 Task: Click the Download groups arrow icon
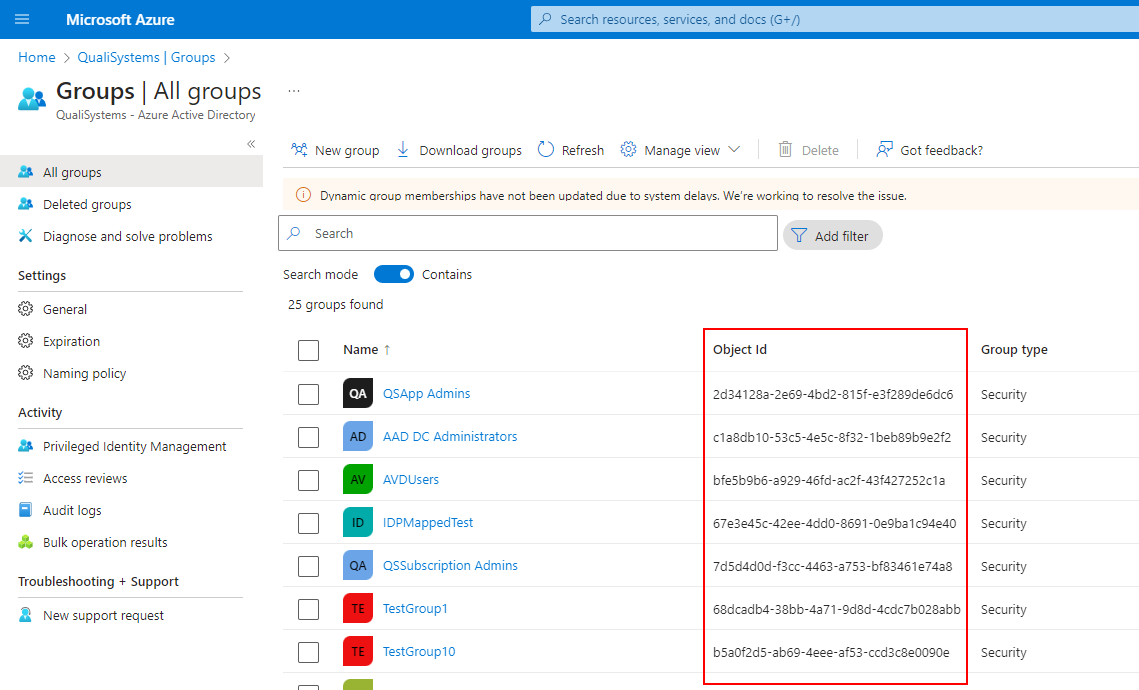[402, 150]
